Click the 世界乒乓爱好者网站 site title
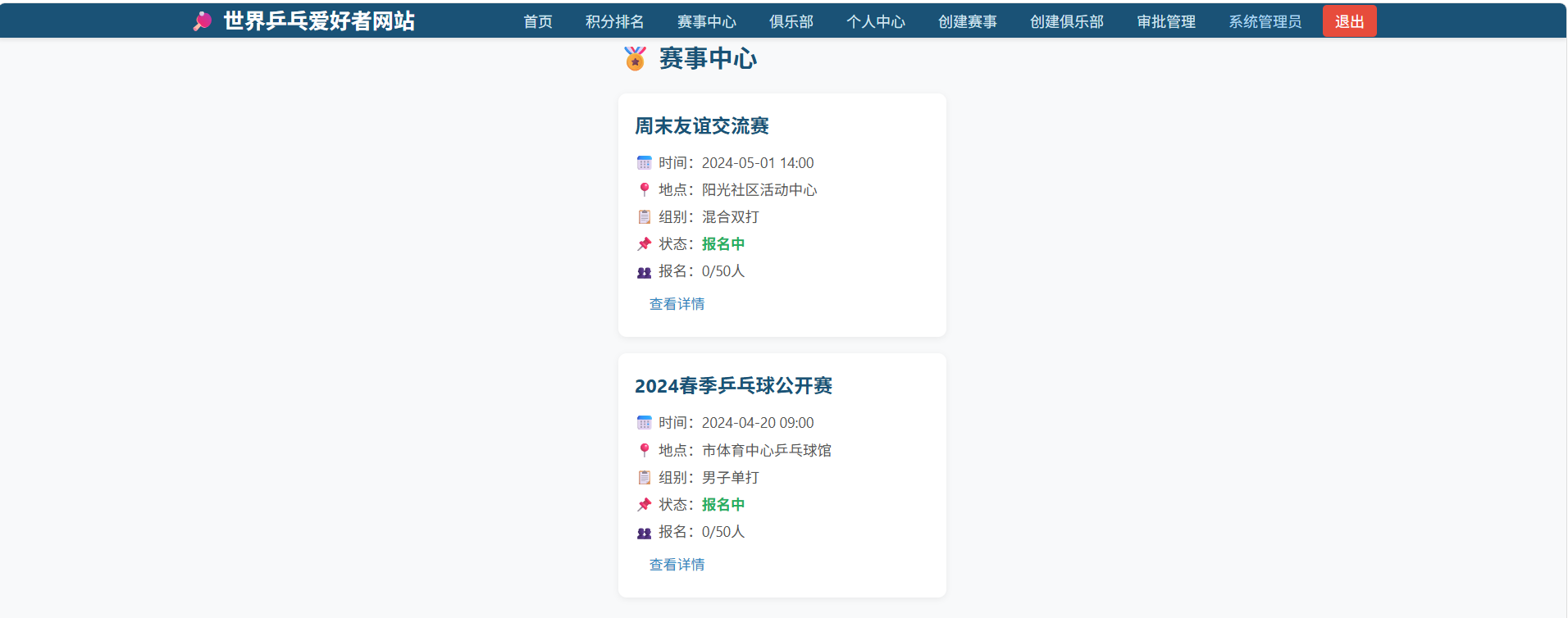The image size is (1568, 618). (x=319, y=21)
